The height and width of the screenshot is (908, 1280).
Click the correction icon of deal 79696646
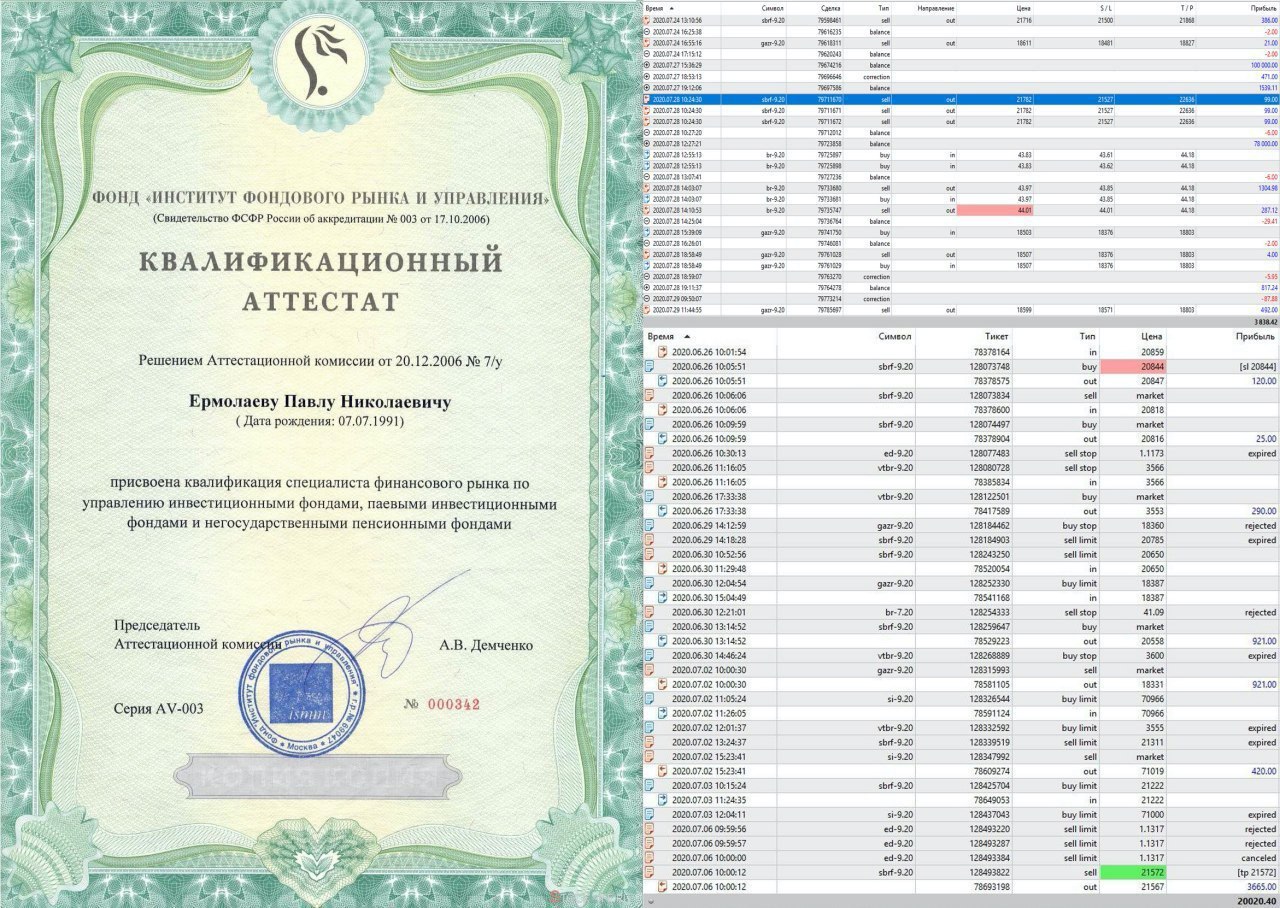click(647, 76)
